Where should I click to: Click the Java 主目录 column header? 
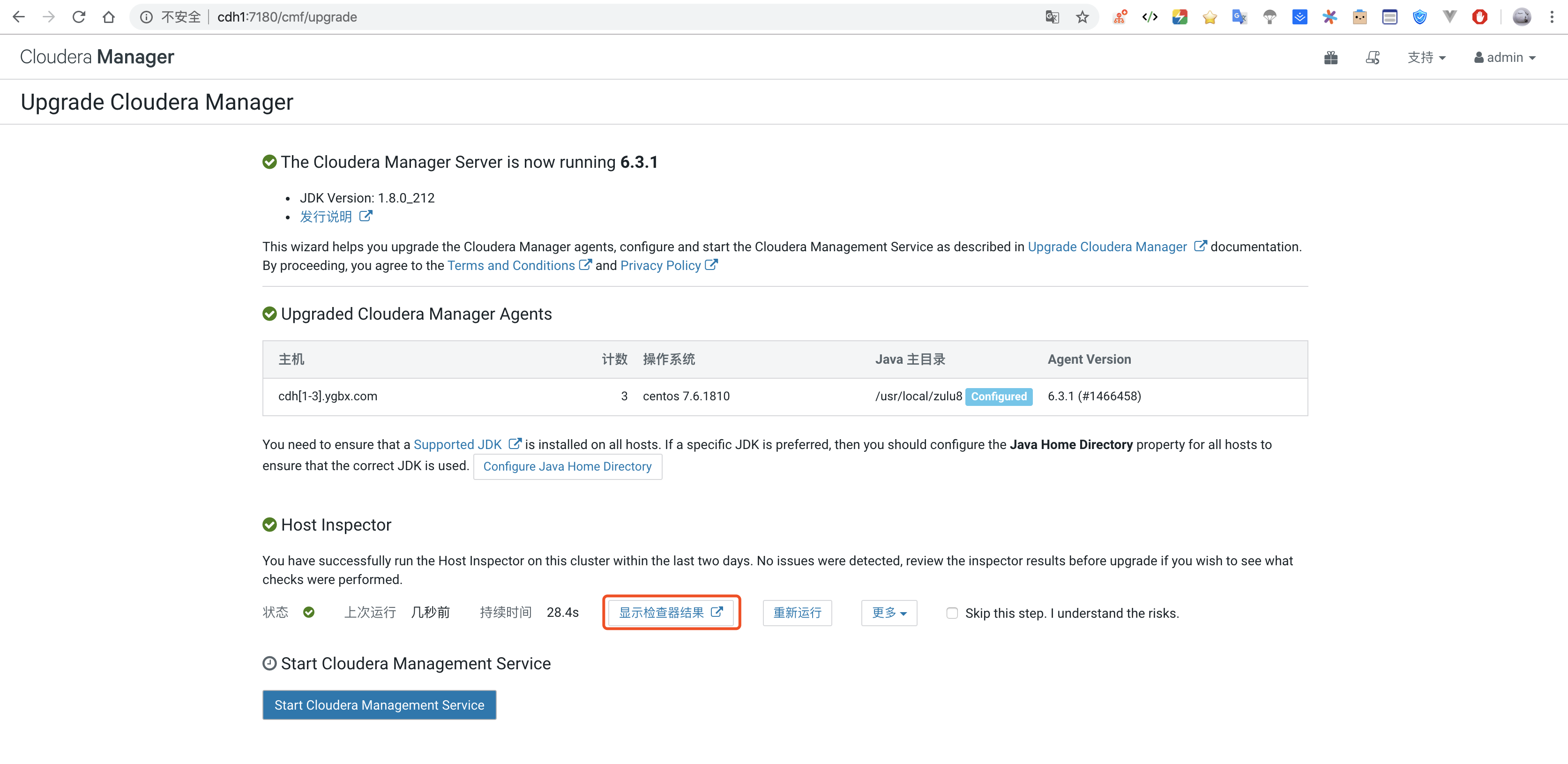click(x=910, y=359)
